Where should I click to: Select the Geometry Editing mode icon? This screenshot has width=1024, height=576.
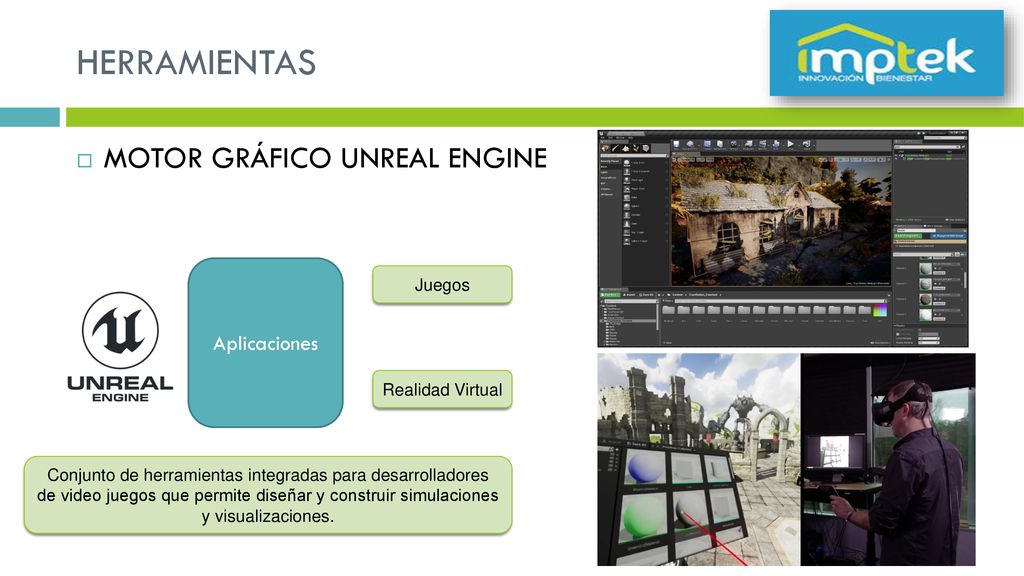click(647, 149)
